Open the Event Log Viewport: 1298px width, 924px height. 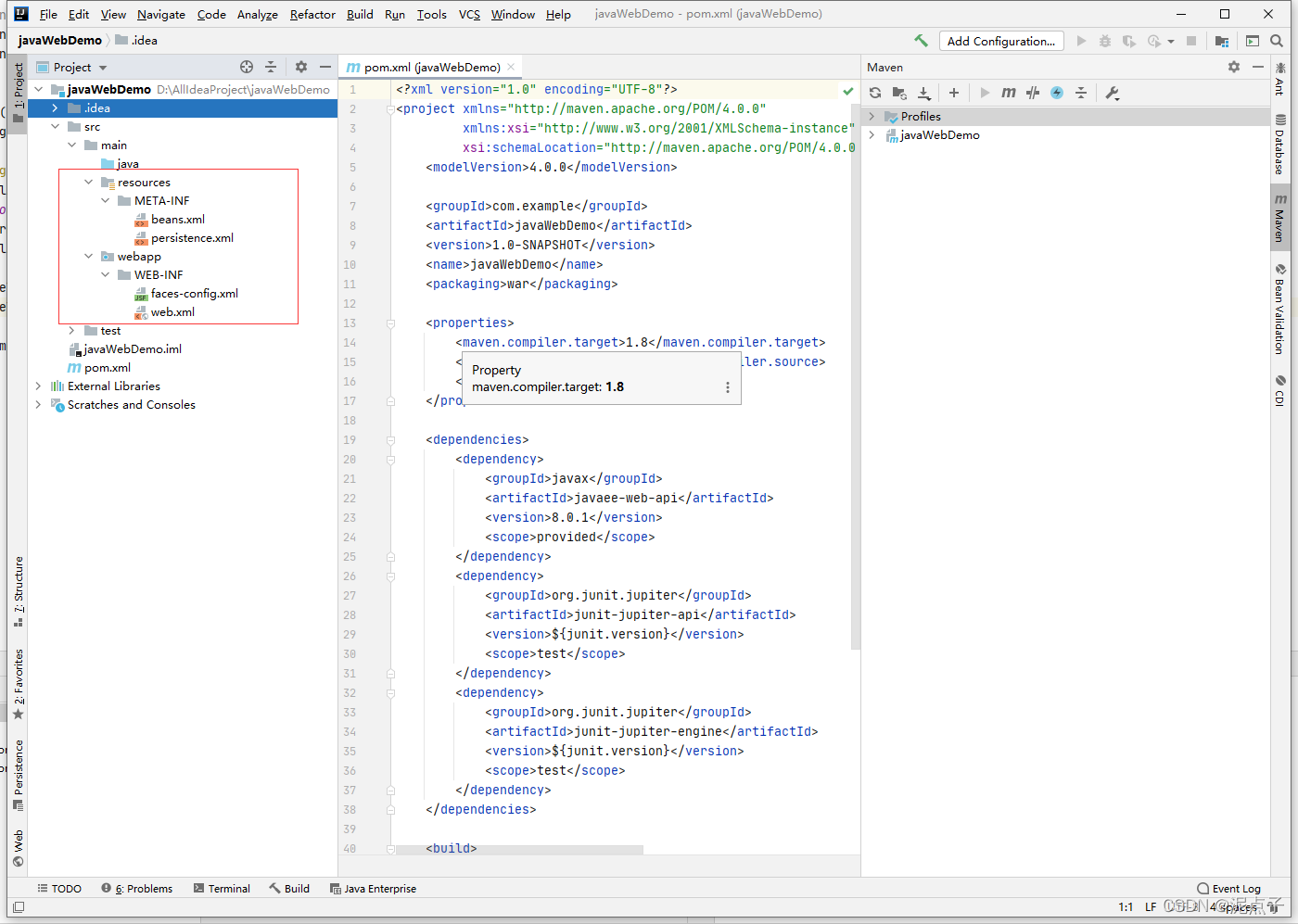[x=1228, y=888]
